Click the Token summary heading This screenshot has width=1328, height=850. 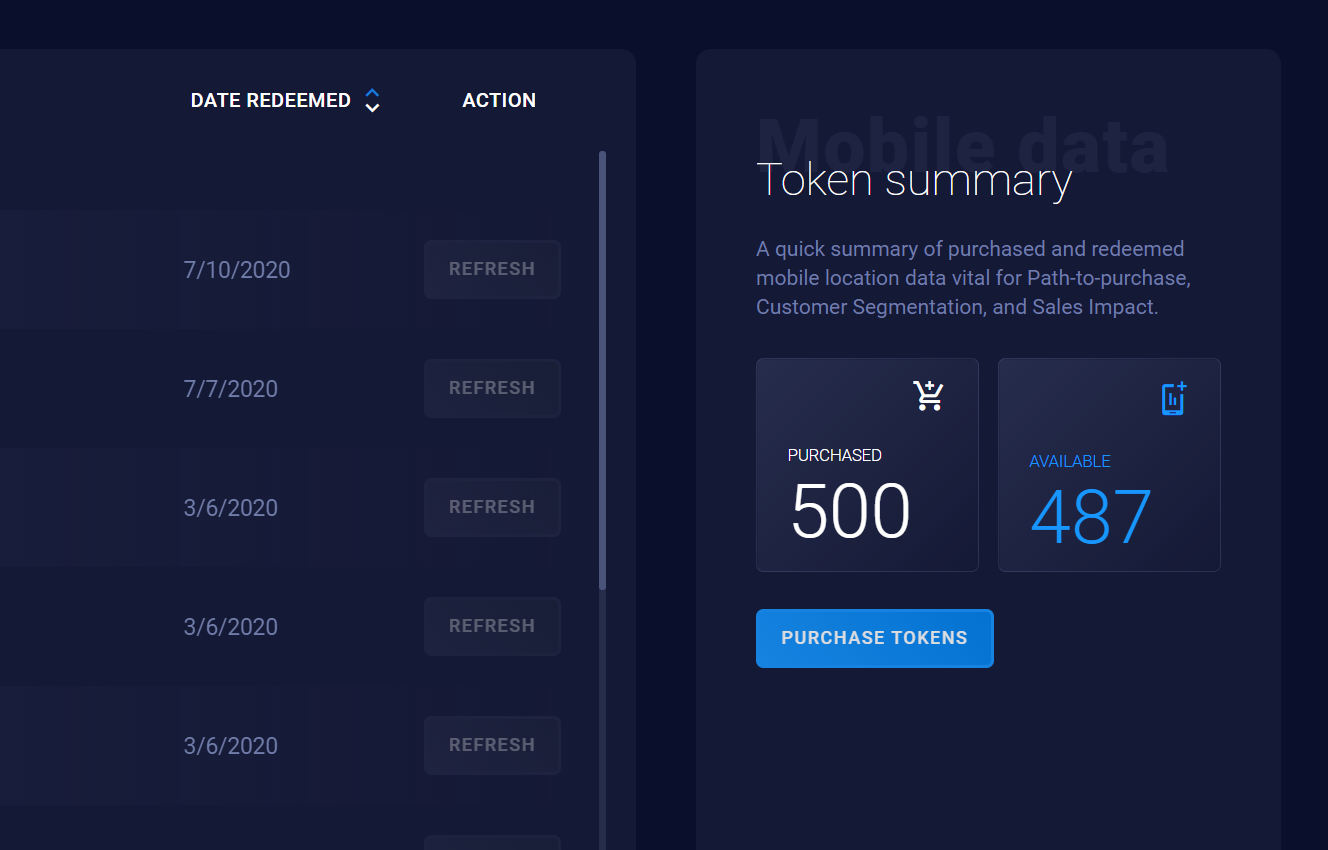coord(914,180)
